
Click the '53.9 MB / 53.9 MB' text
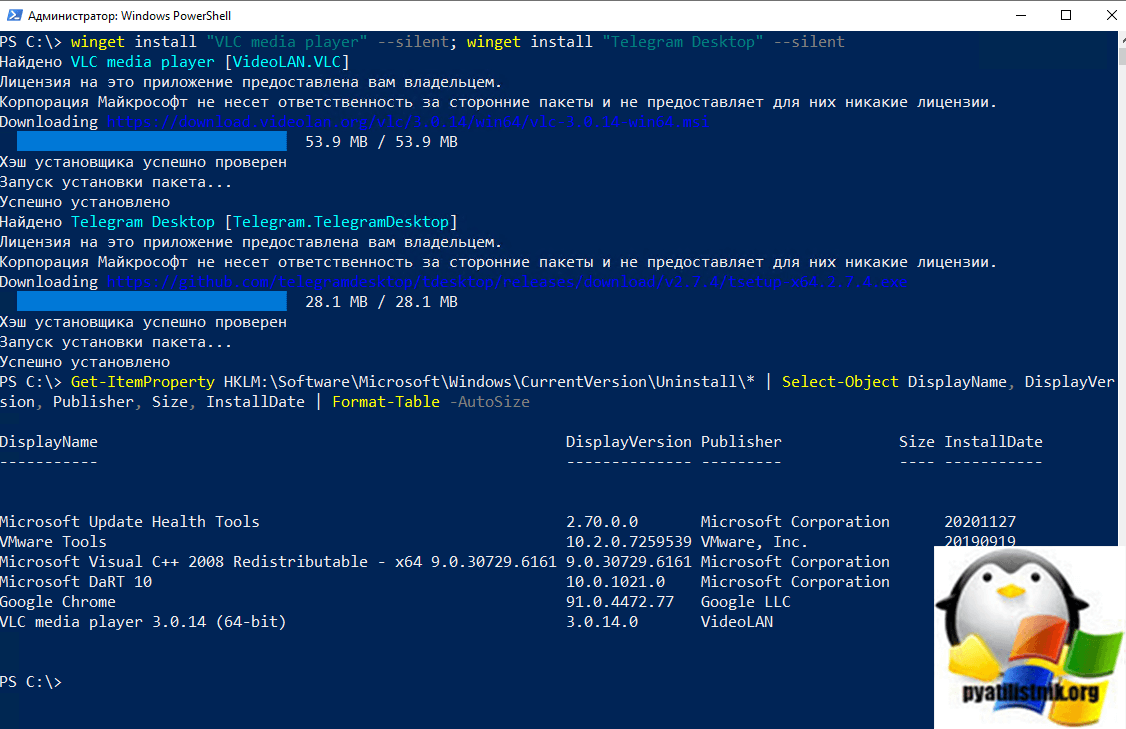(x=381, y=142)
